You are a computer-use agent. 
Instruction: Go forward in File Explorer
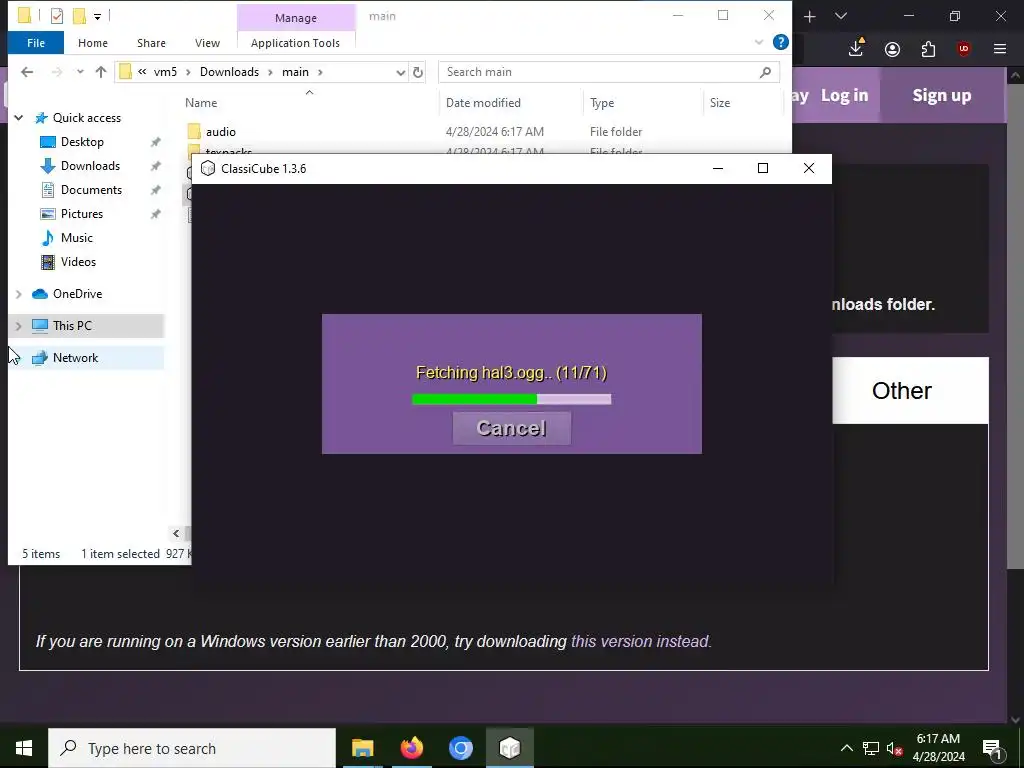(x=57, y=72)
